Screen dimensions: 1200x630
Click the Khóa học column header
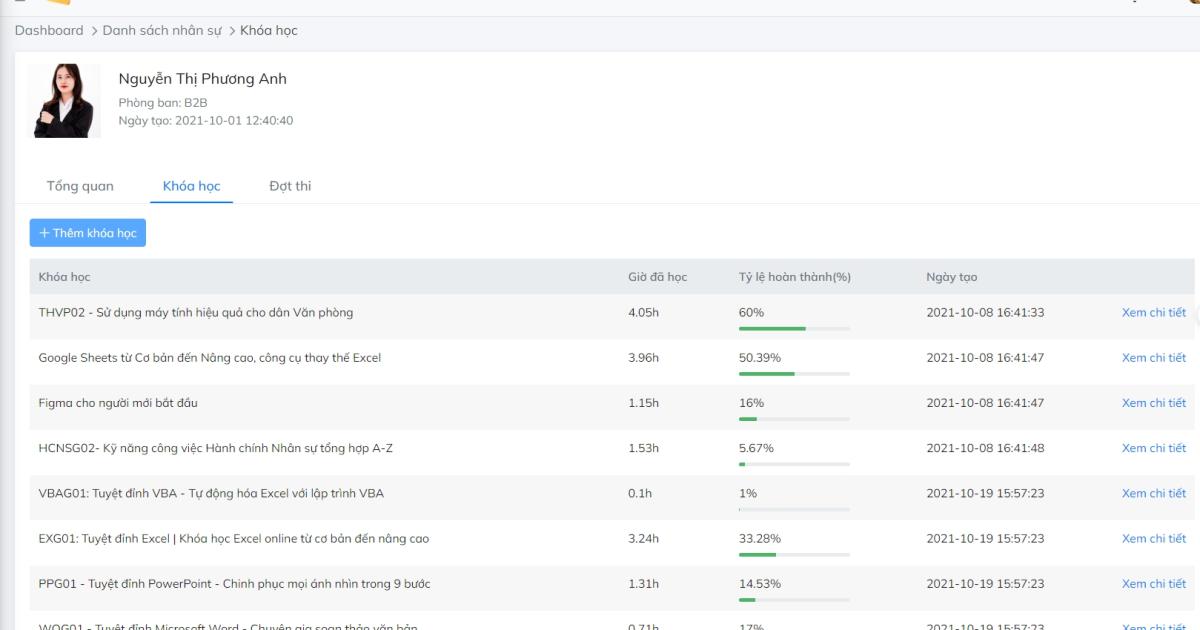pos(64,277)
